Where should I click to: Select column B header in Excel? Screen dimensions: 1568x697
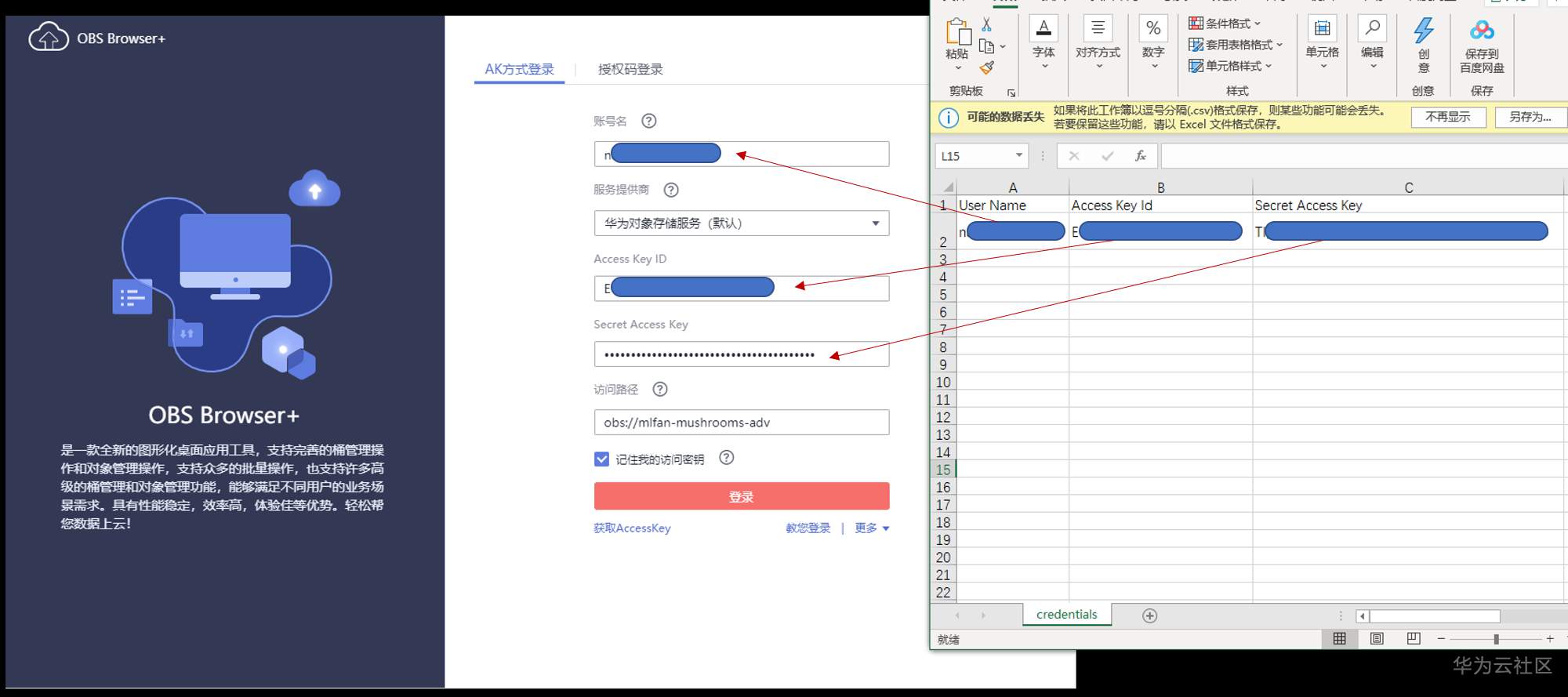[x=1161, y=187]
